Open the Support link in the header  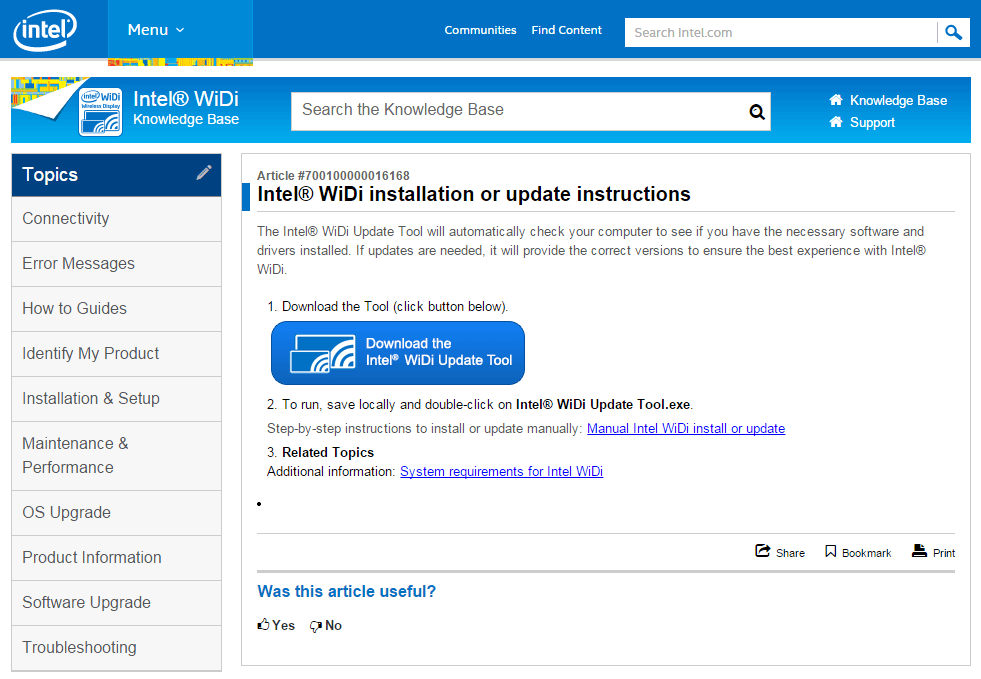(872, 123)
